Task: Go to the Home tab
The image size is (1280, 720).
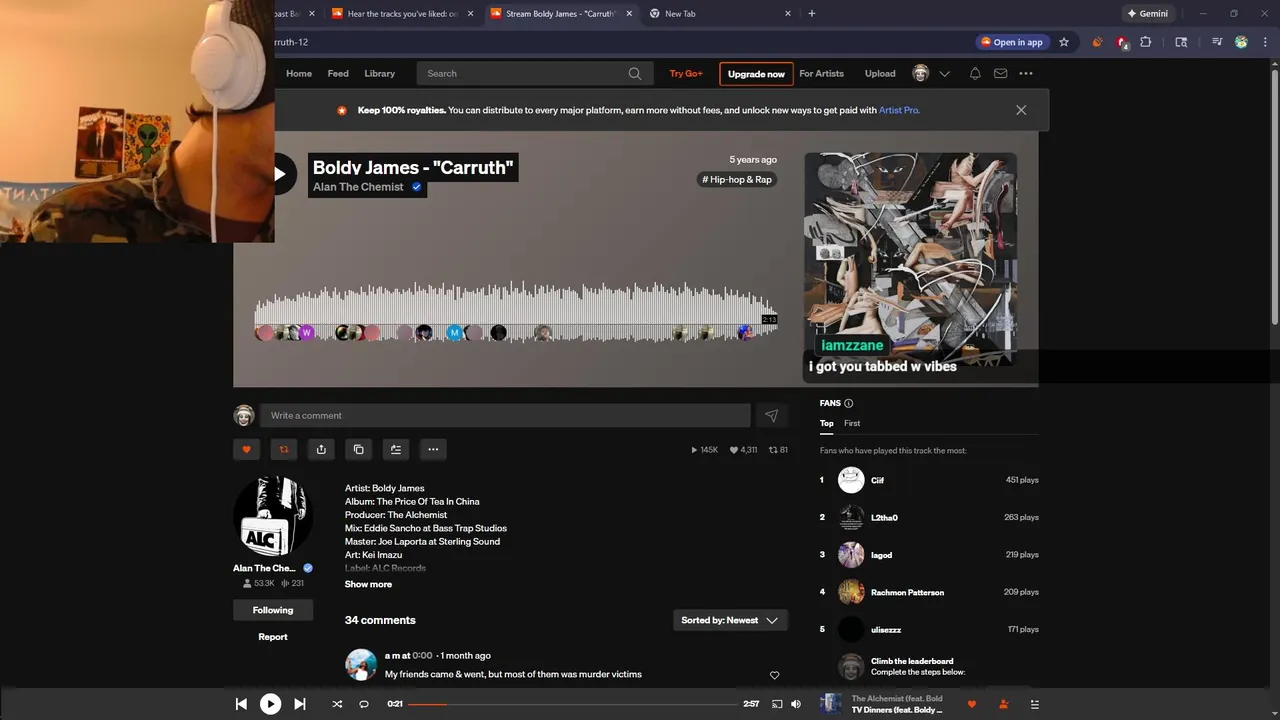Action: pos(299,73)
